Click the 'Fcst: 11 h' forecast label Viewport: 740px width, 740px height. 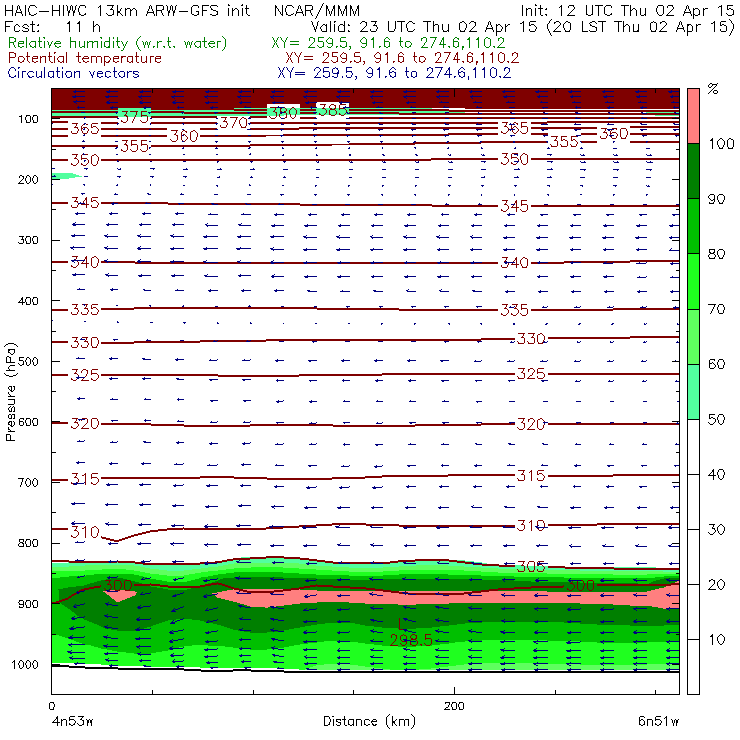pyautogui.click(x=52, y=27)
